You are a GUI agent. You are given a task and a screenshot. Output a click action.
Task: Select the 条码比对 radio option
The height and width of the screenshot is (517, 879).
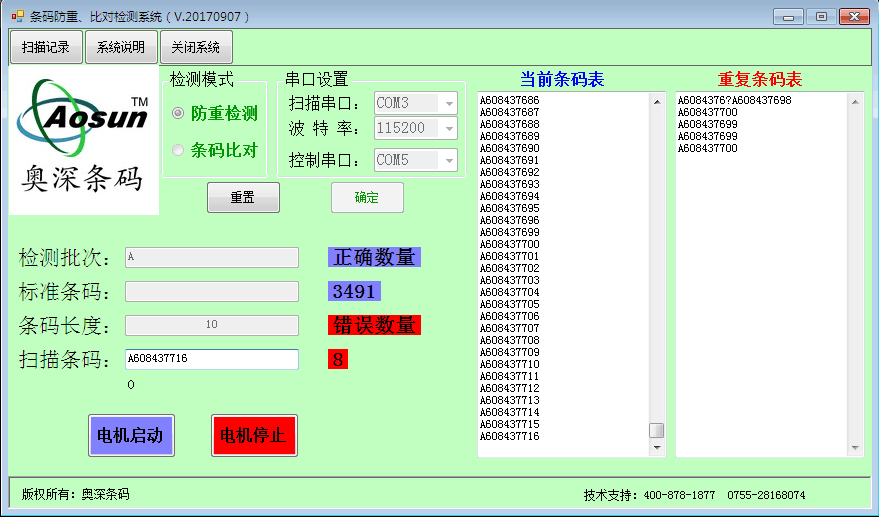(x=178, y=151)
